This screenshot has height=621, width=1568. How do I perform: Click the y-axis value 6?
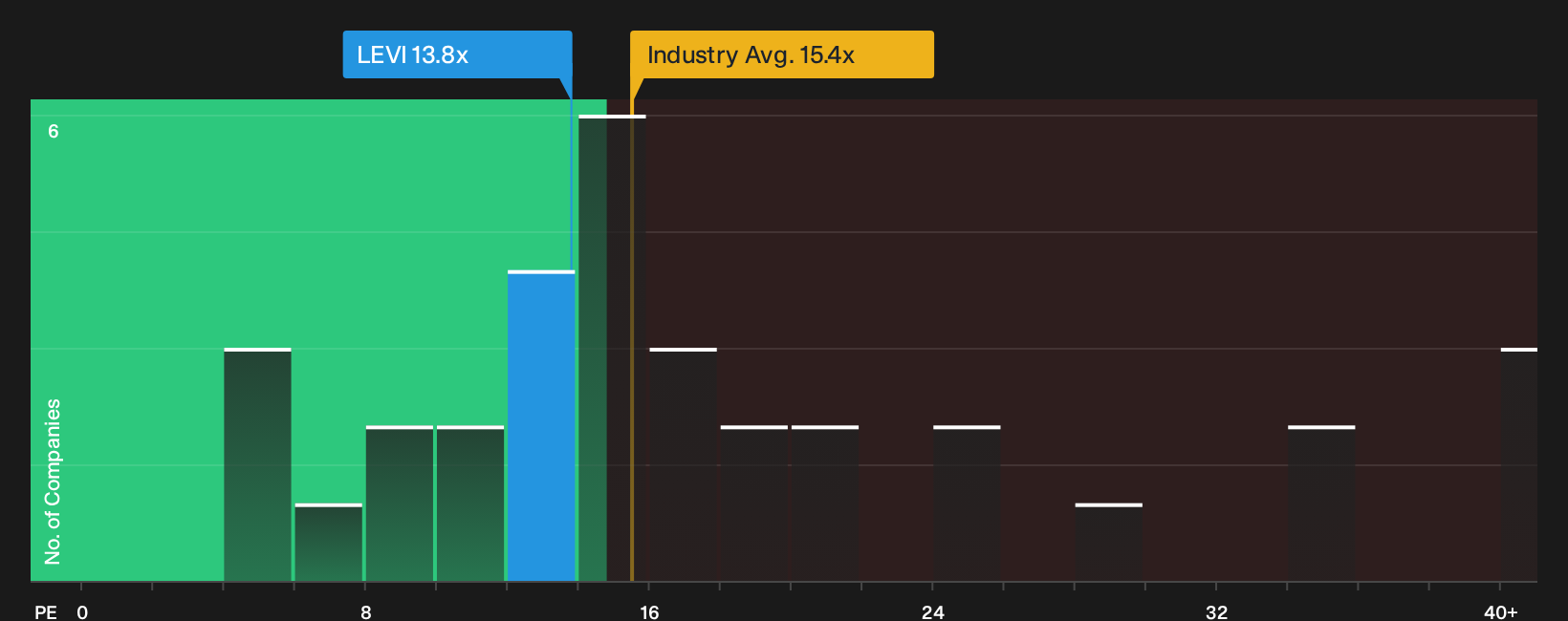[x=54, y=131]
